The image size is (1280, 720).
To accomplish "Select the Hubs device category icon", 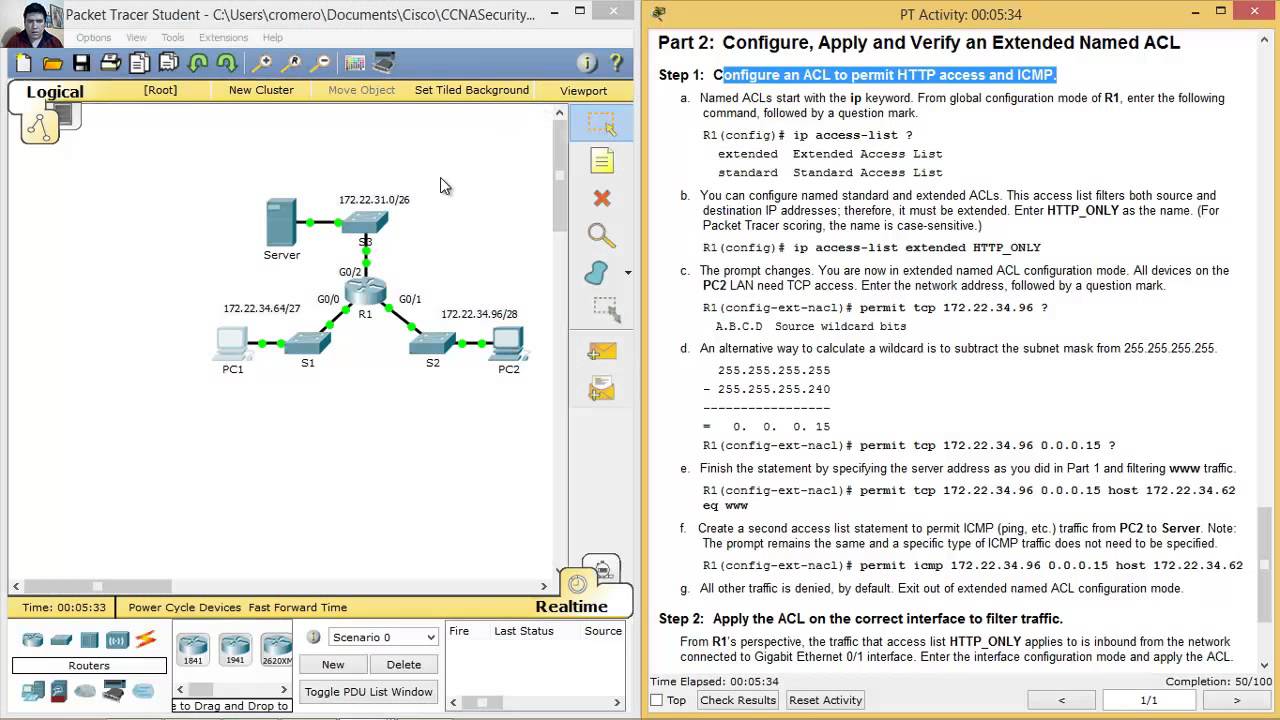I will coord(89,640).
